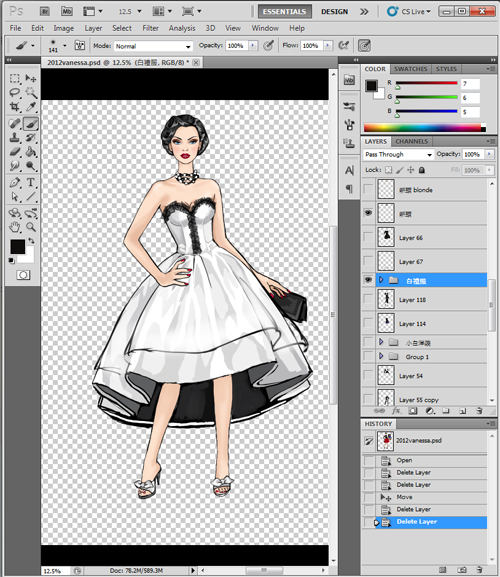Open the layer Opacity arrow
Image resolution: width=500 pixels, height=577 pixels.
coord(489,154)
